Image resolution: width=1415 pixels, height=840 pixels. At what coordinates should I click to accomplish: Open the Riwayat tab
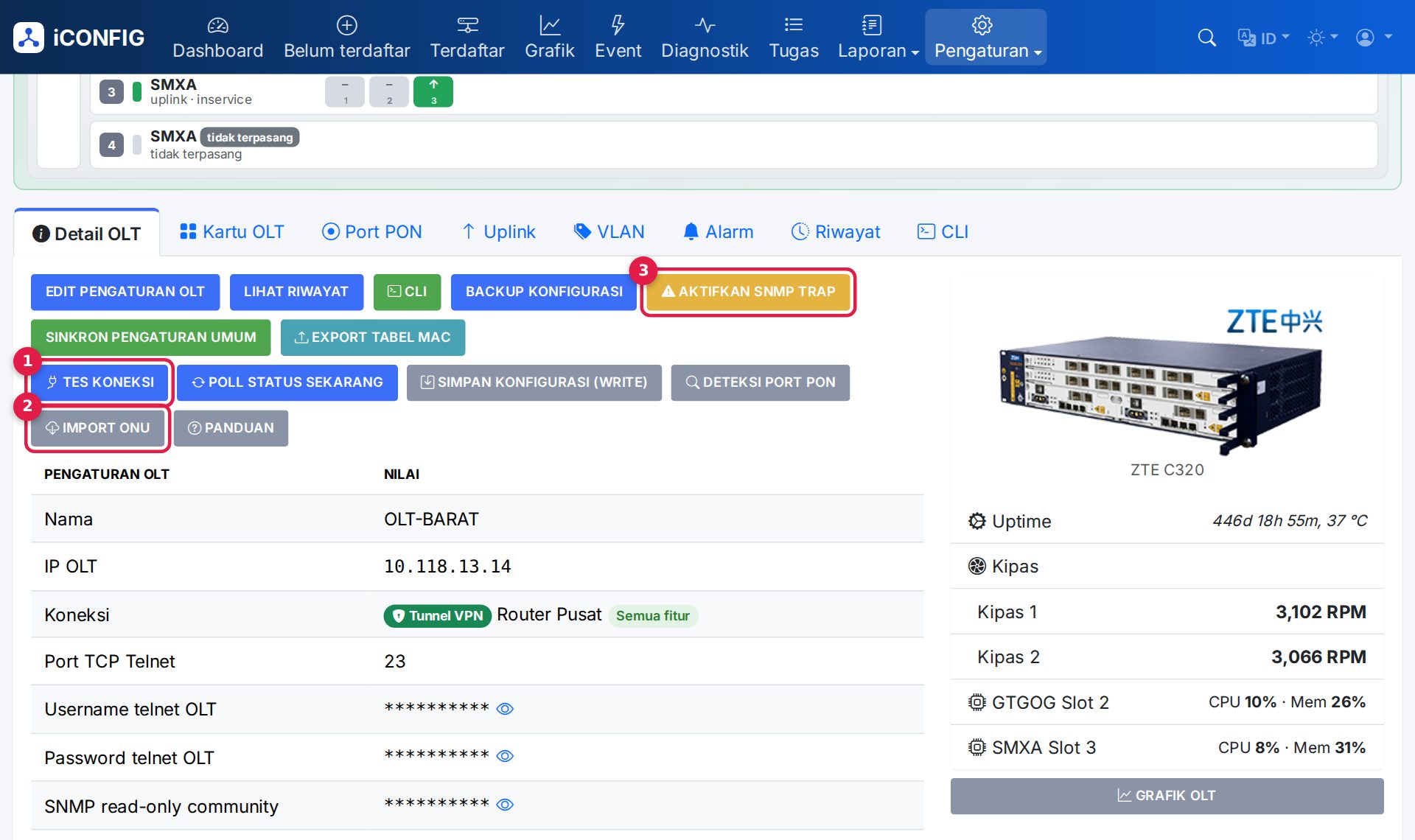click(x=836, y=232)
